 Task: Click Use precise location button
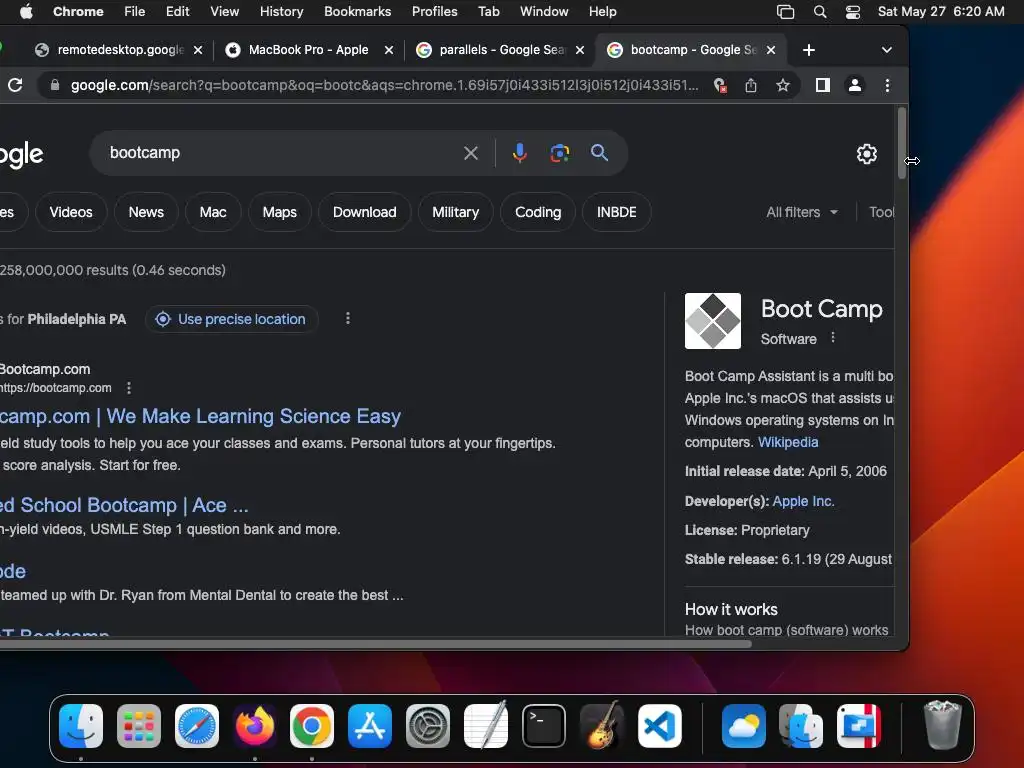coord(231,319)
